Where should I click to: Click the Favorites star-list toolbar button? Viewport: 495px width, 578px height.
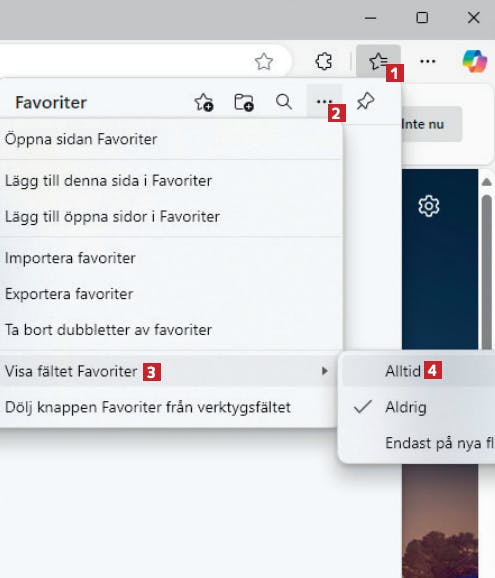(378, 61)
